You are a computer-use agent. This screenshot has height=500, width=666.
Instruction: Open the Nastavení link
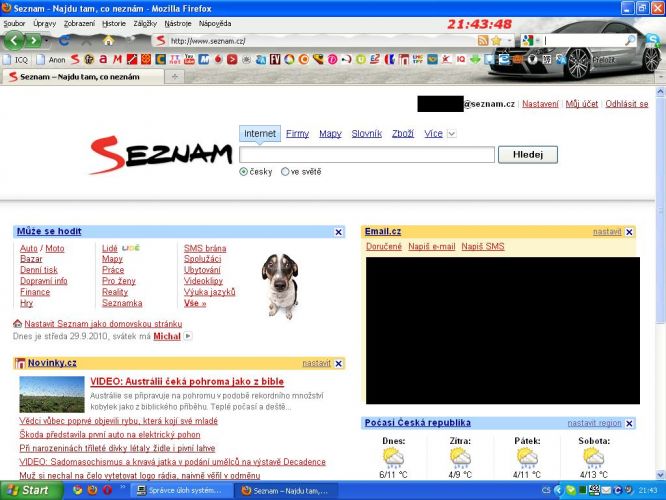(x=540, y=104)
